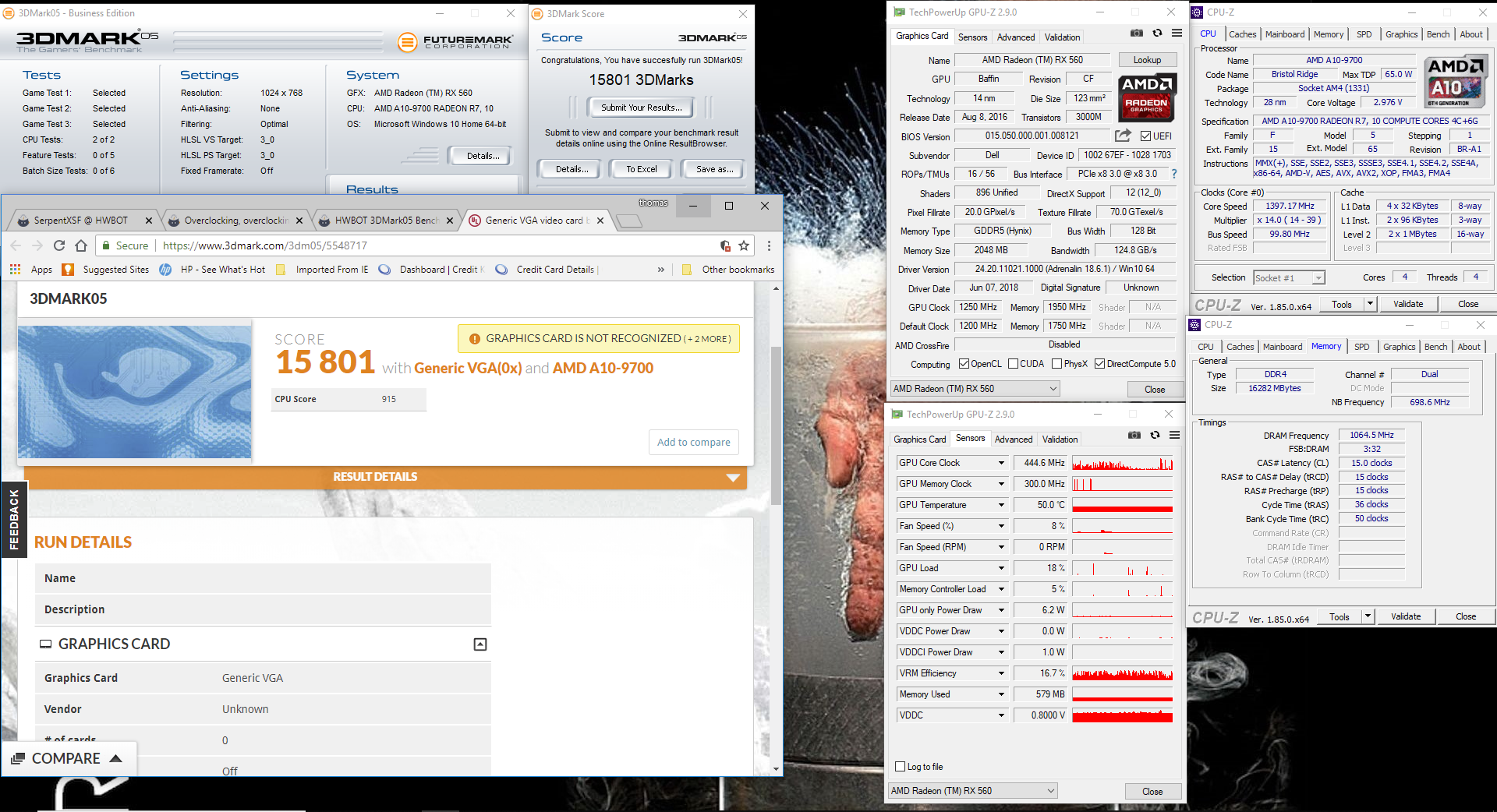
Task: Click Chrome forward arrow button
Action: (37, 245)
